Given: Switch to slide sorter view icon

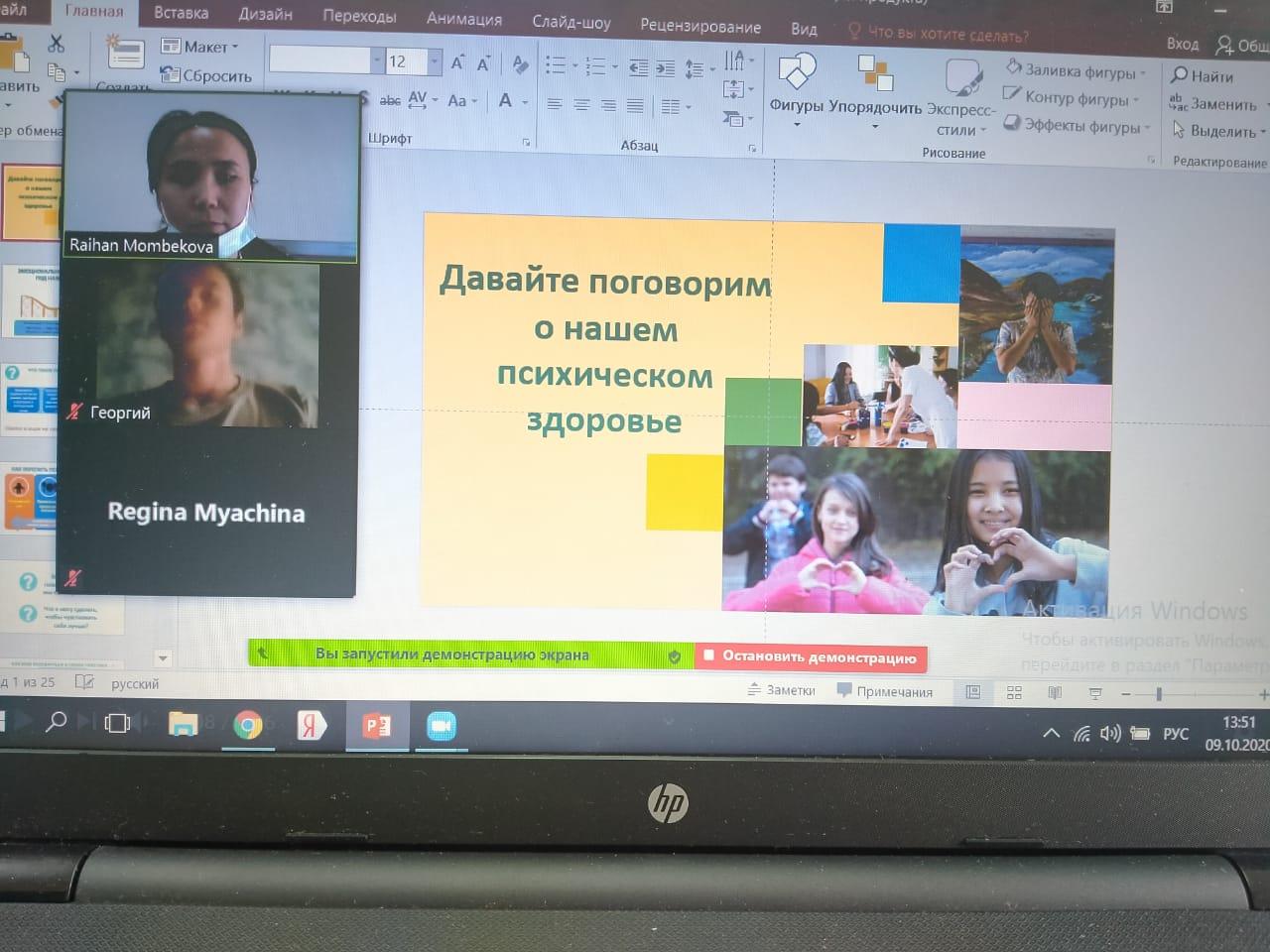Looking at the screenshot, I should pos(1014,693).
